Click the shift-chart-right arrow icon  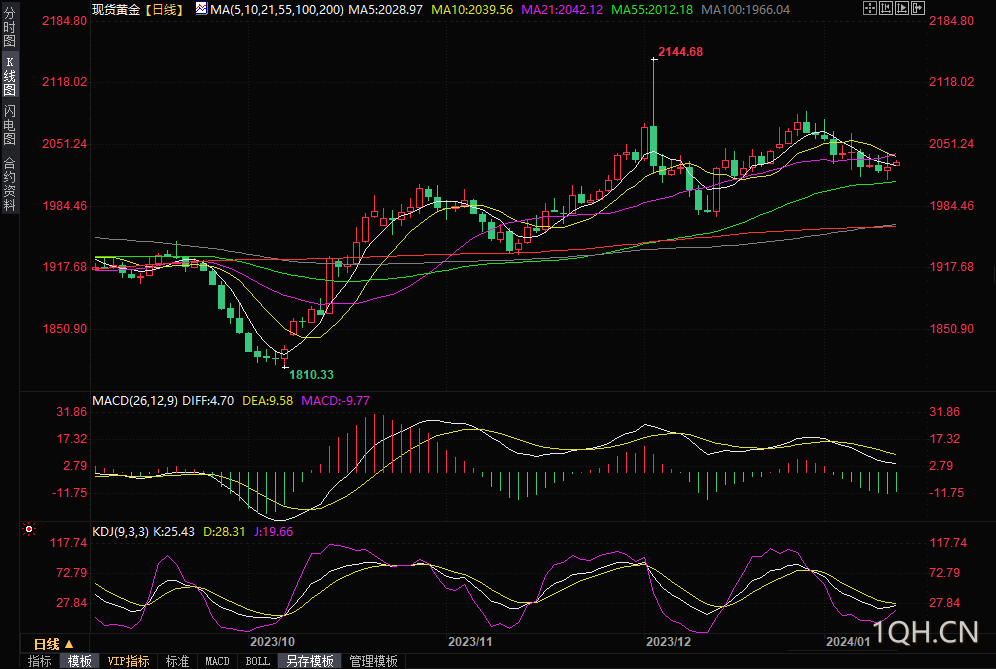[x=917, y=8]
